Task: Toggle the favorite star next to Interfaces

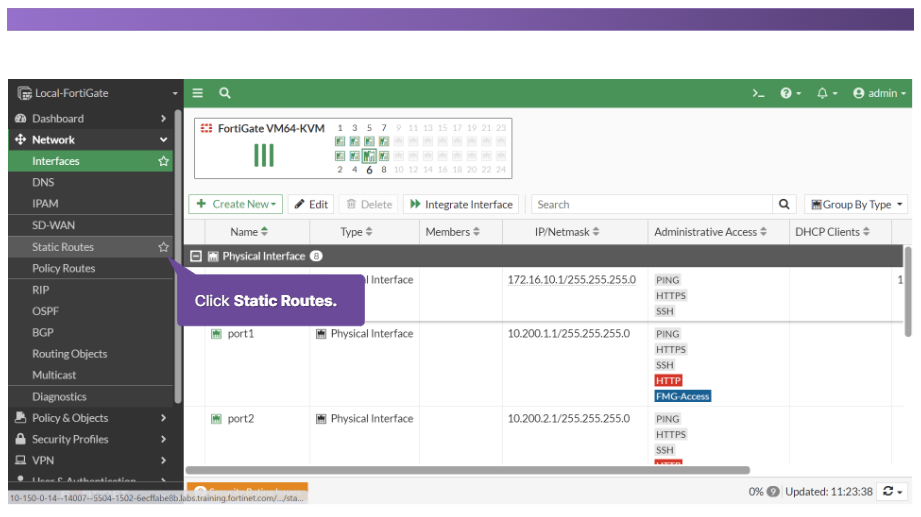Action: click(x=163, y=161)
